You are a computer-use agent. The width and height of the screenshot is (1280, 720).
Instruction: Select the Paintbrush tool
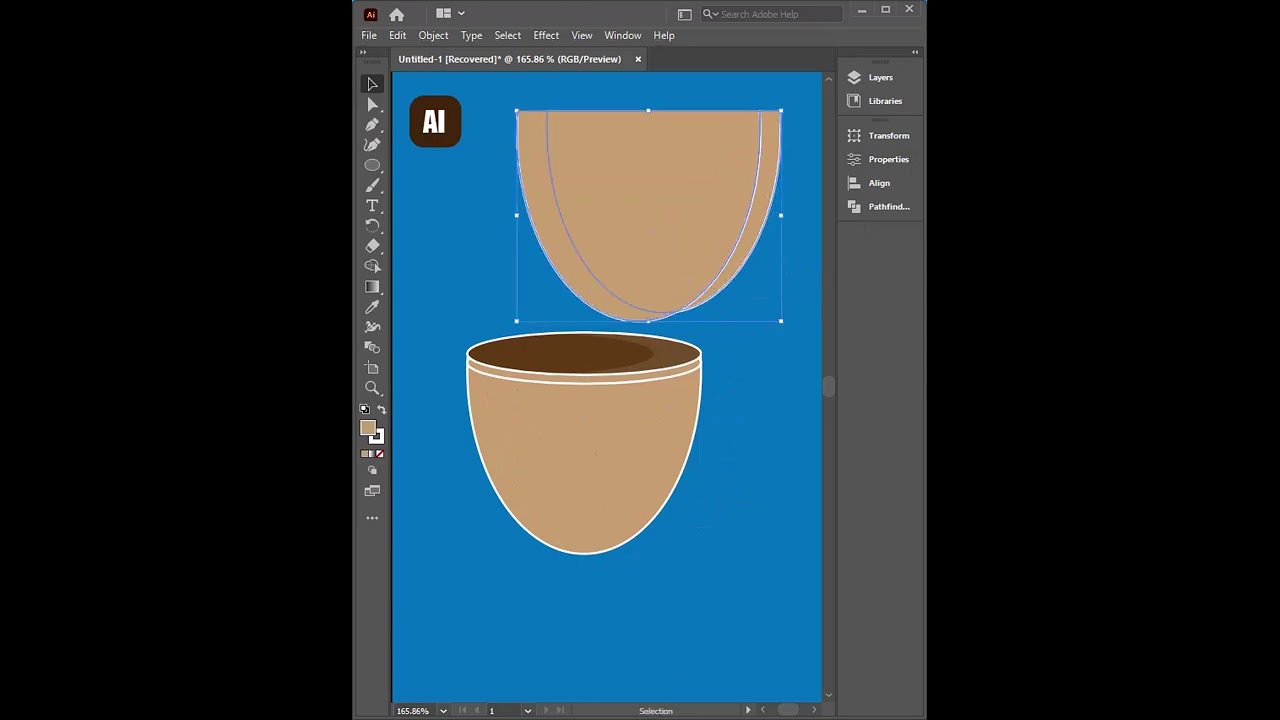[372, 185]
